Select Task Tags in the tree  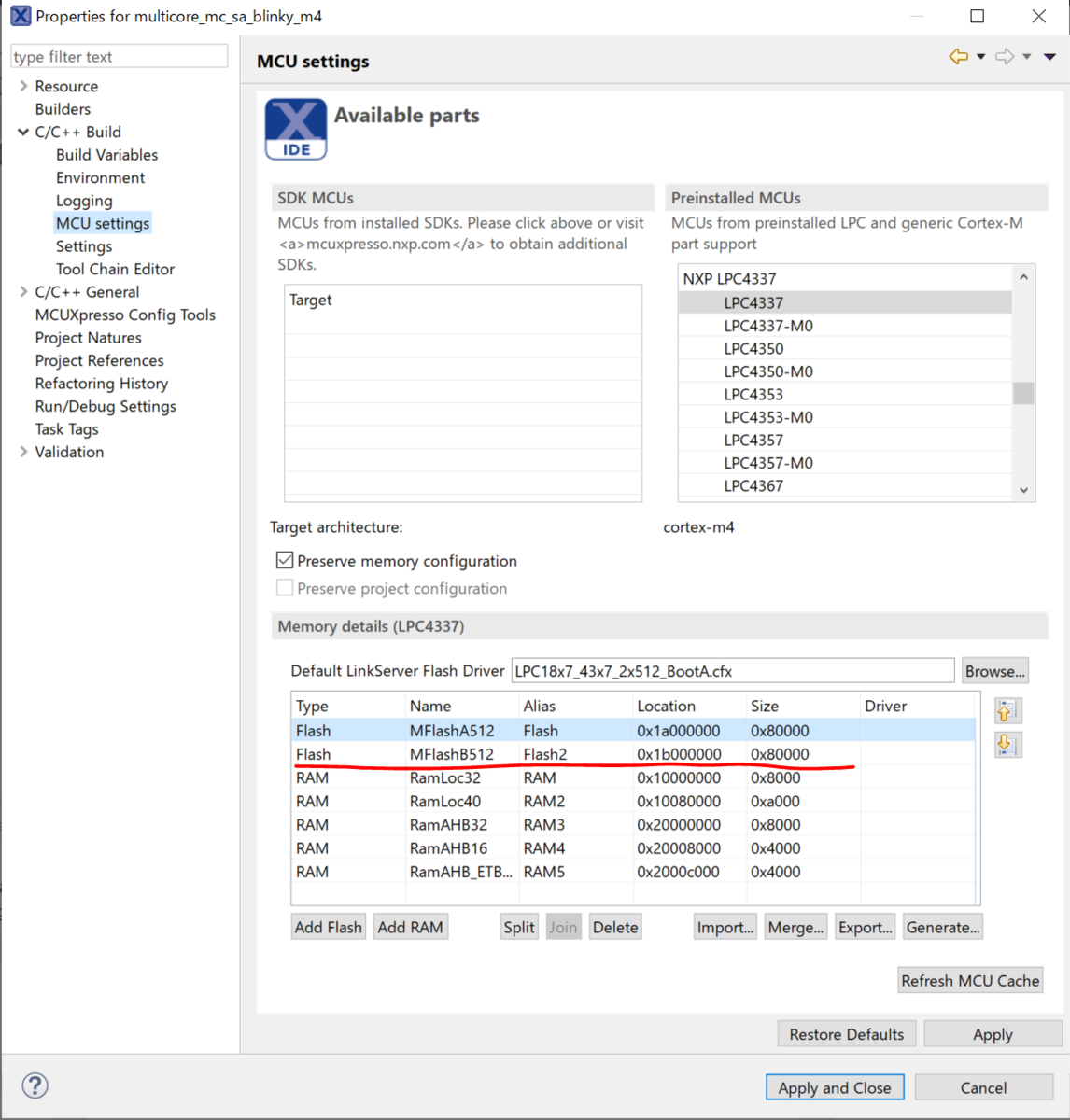[66, 429]
